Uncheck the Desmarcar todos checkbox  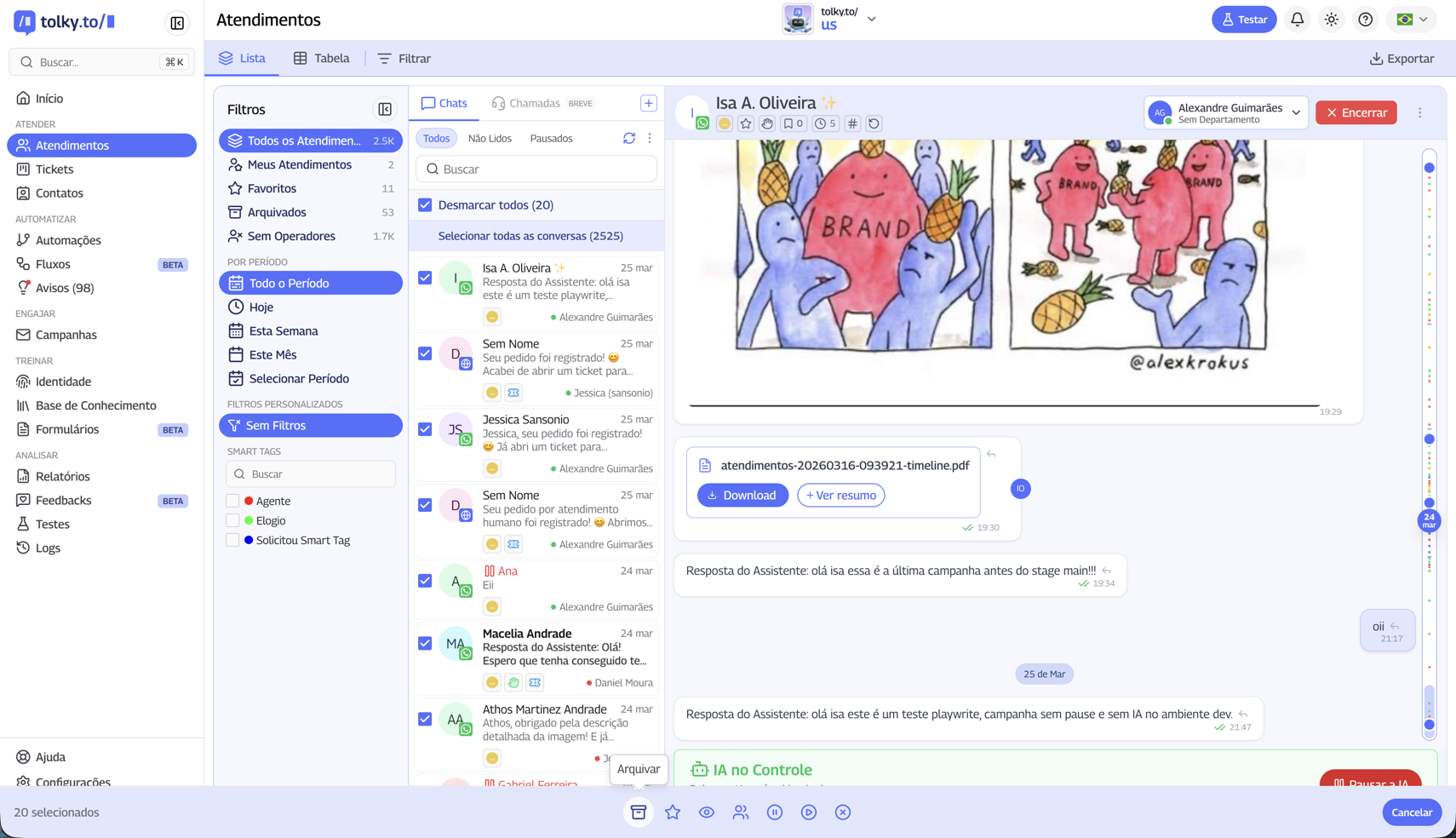[x=425, y=205]
